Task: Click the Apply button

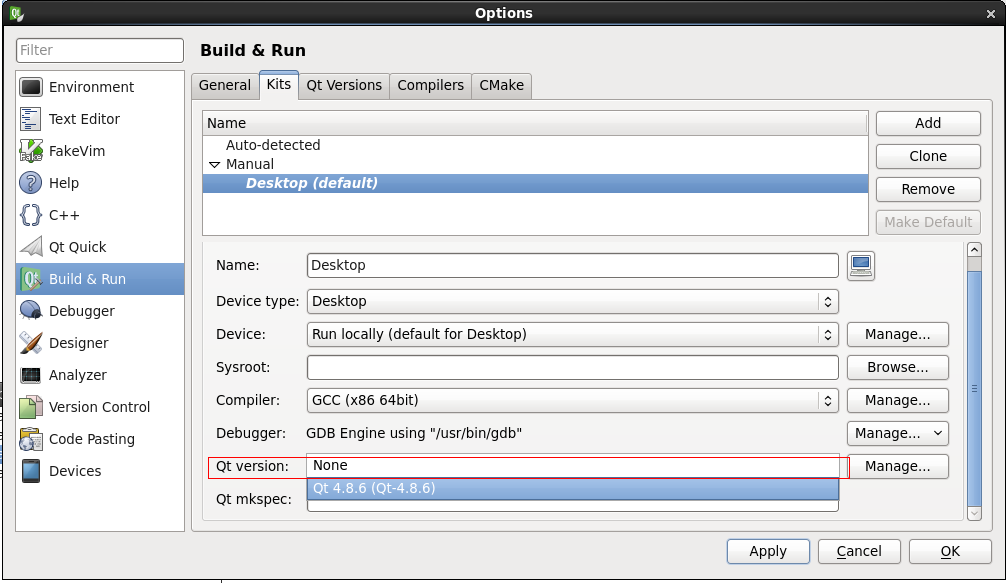Action: pyautogui.click(x=767, y=551)
